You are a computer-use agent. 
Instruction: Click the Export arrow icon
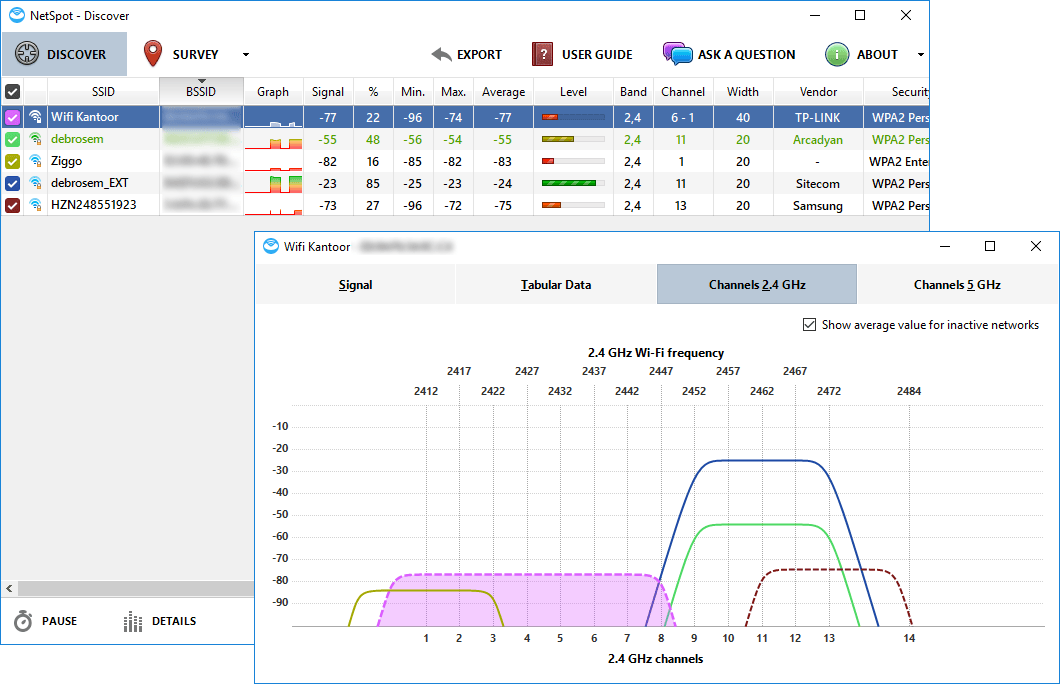click(441, 55)
